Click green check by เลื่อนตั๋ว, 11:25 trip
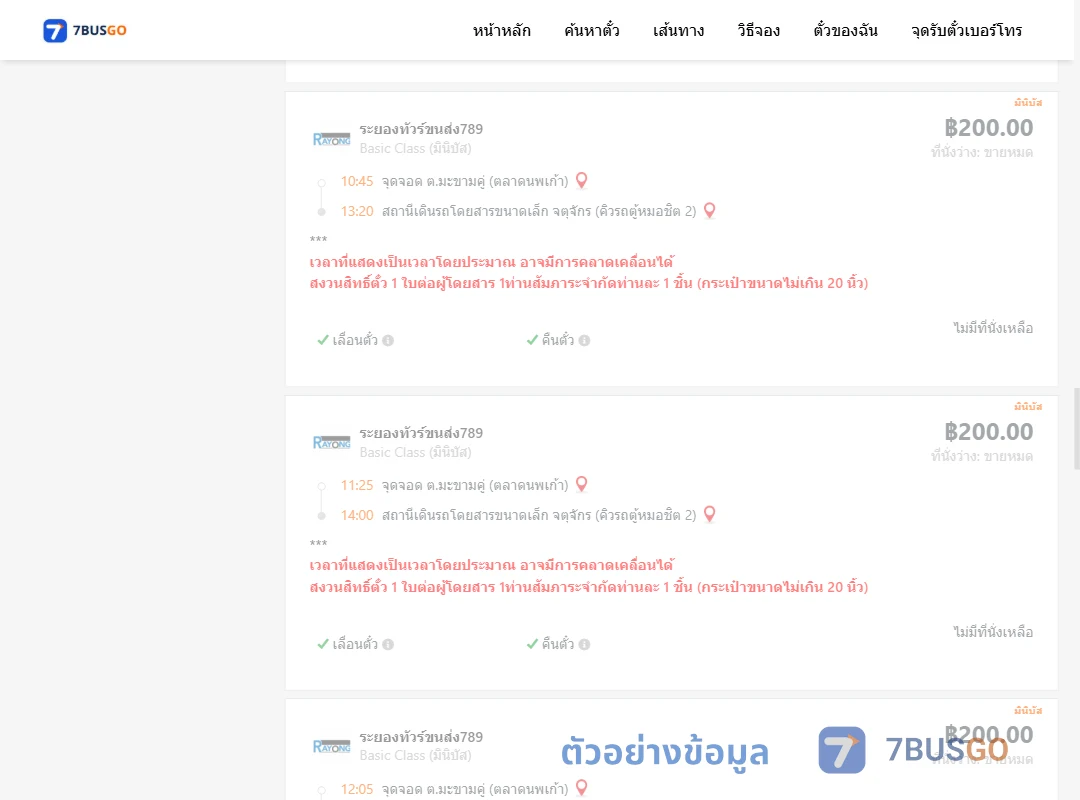1080x800 pixels. pos(322,644)
